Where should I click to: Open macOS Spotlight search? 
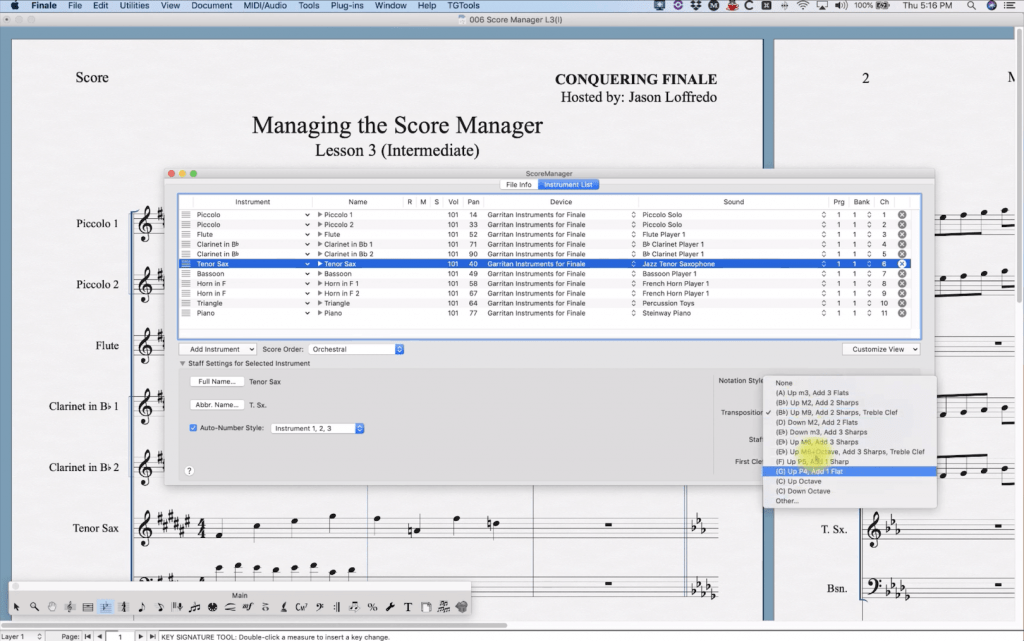(971, 5)
